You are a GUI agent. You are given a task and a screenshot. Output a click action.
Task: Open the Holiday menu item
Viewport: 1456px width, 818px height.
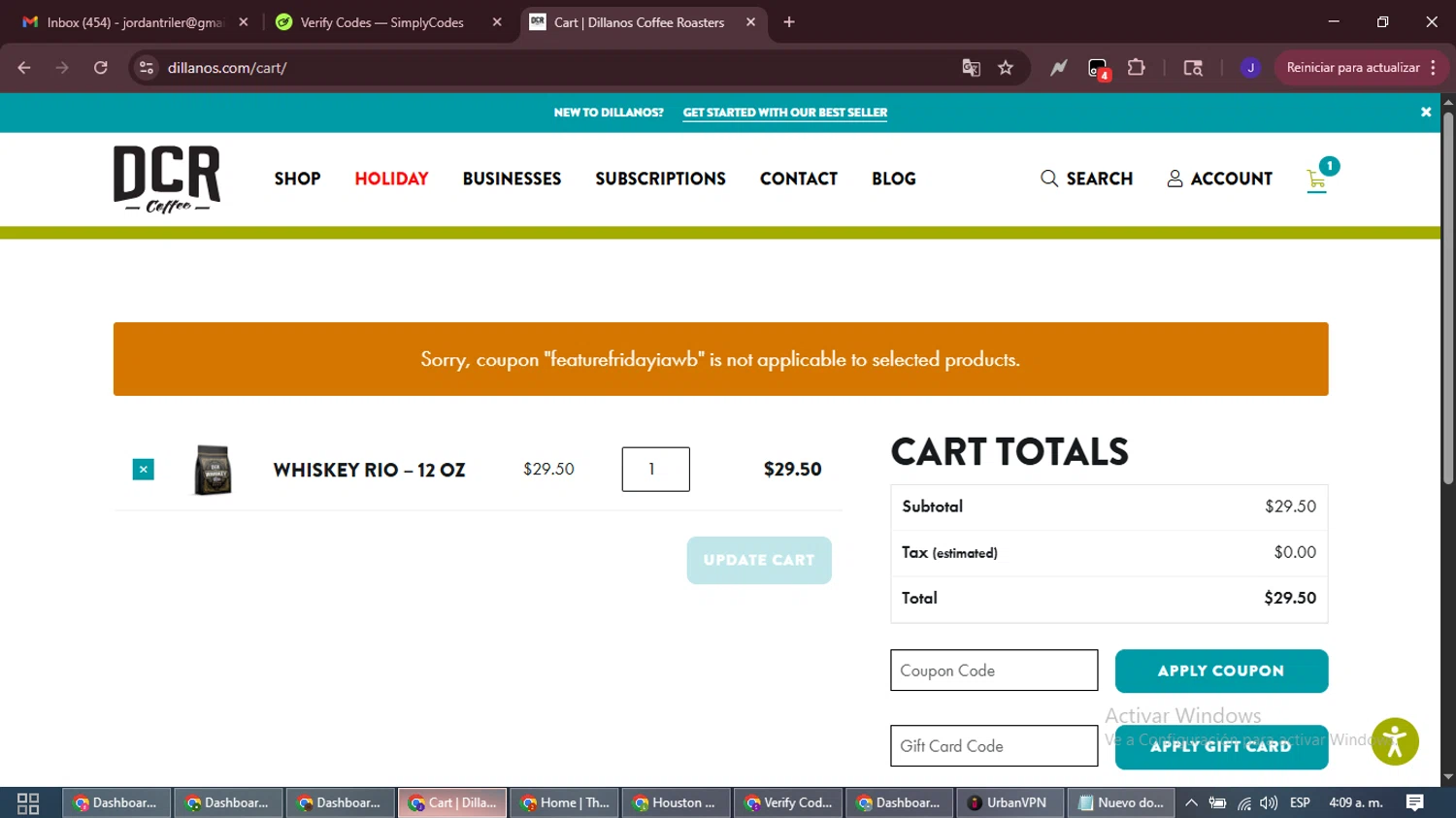click(391, 179)
